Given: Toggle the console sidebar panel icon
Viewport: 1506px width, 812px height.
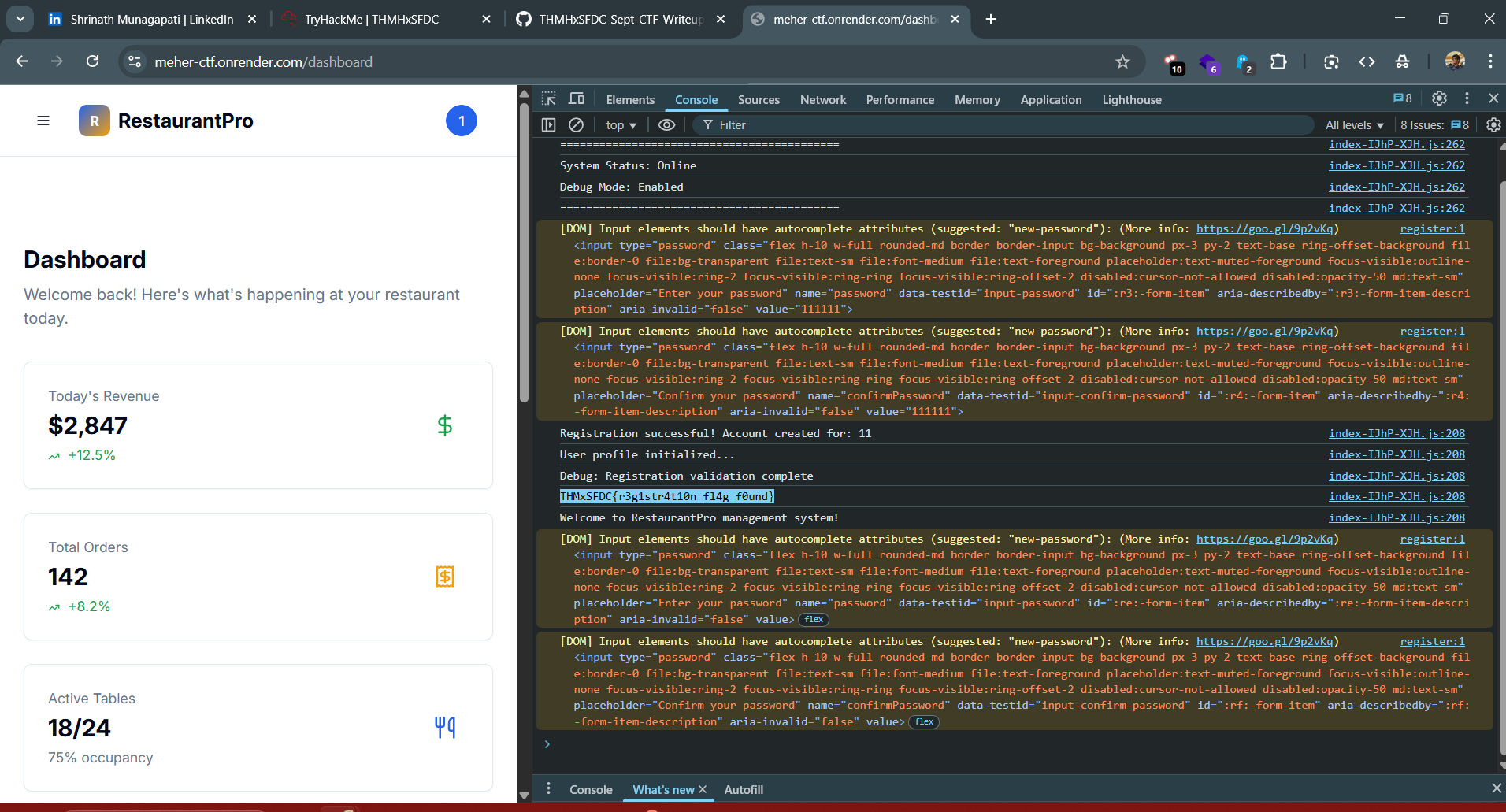Looking at the screenshot, I should pyautogui.click(x=549, y=124).
